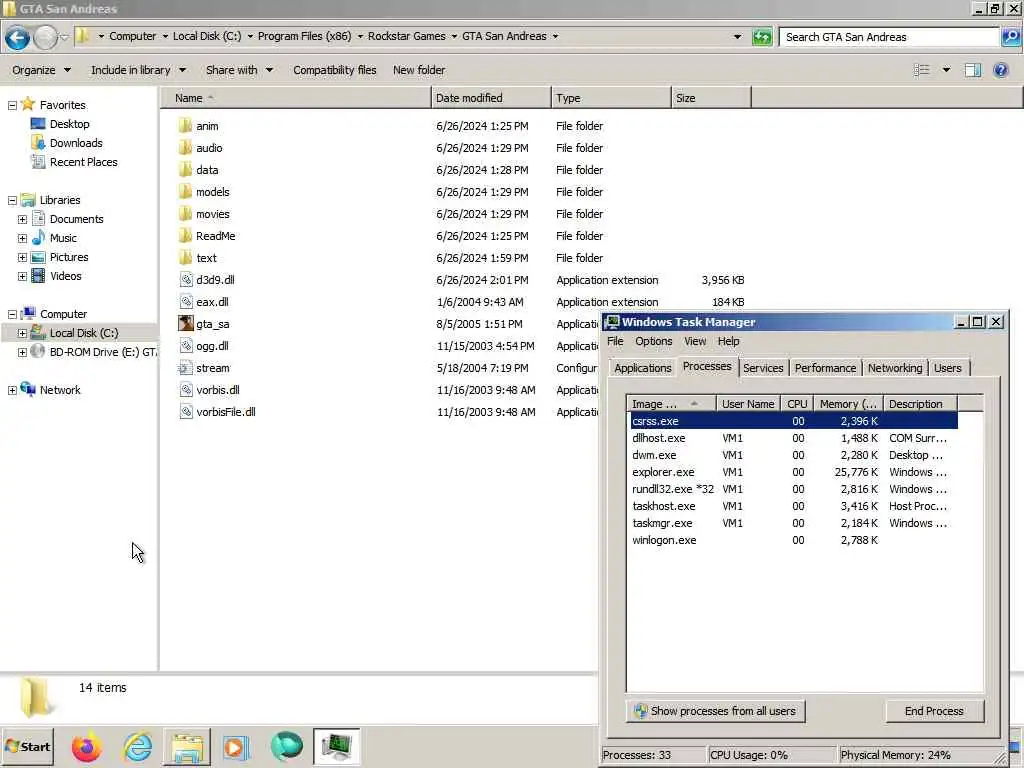Screen dimensions: 1024x768
Task: Select the dwm.exe process row
Action: click(x=792, y=455)
